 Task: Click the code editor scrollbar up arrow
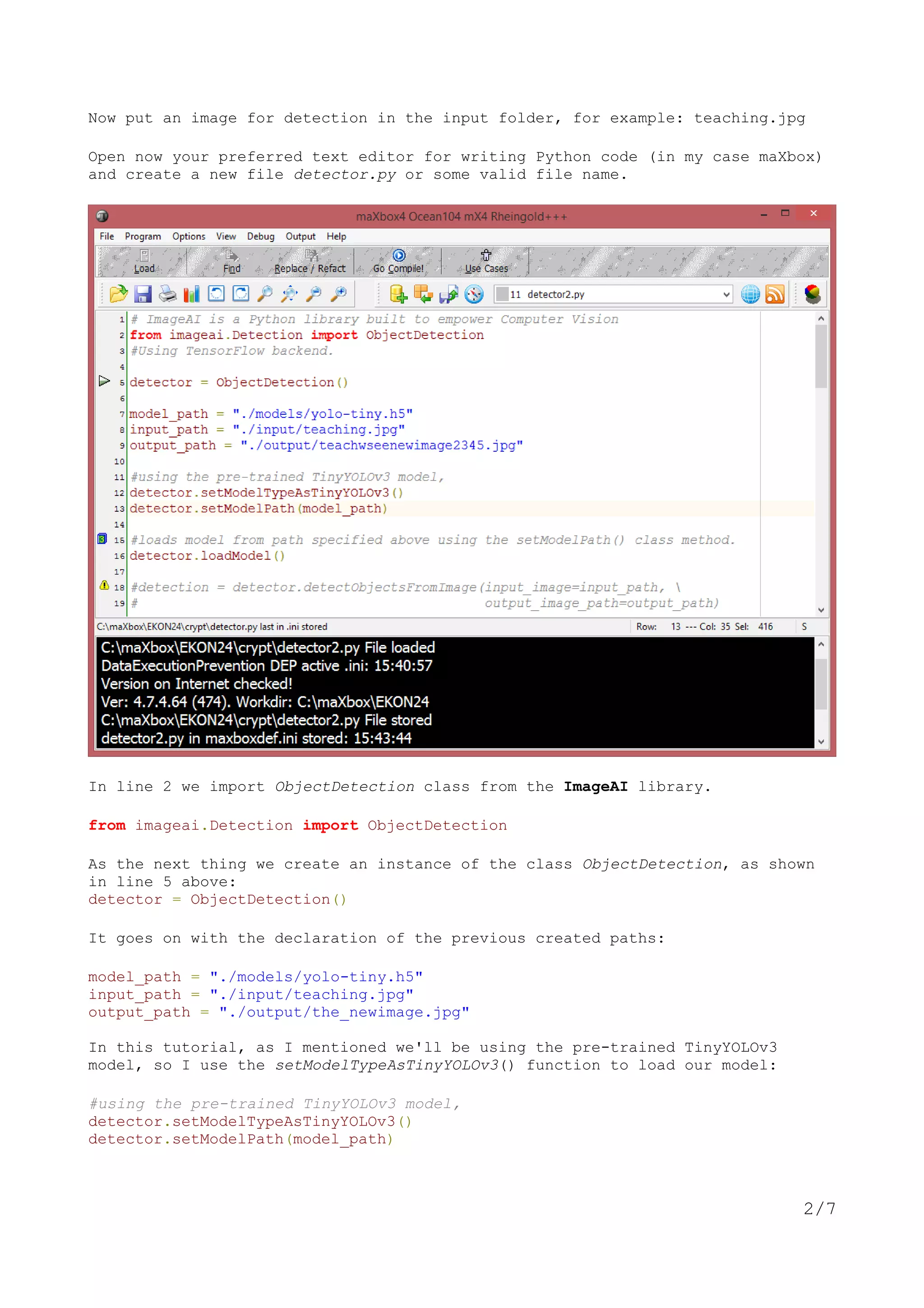[x=821, y=319]
